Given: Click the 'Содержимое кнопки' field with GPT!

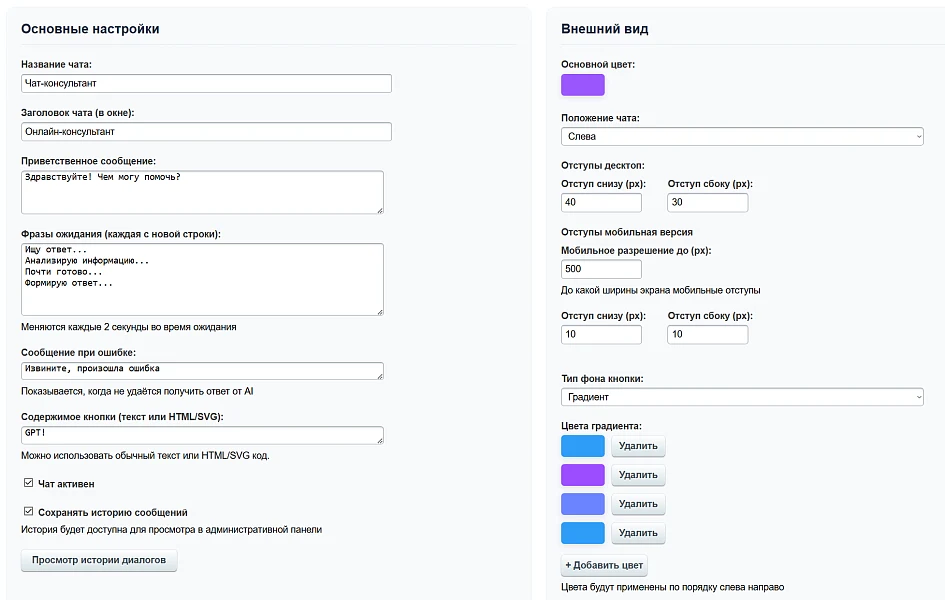Looking at the screenshot, I should pos(202,435).
